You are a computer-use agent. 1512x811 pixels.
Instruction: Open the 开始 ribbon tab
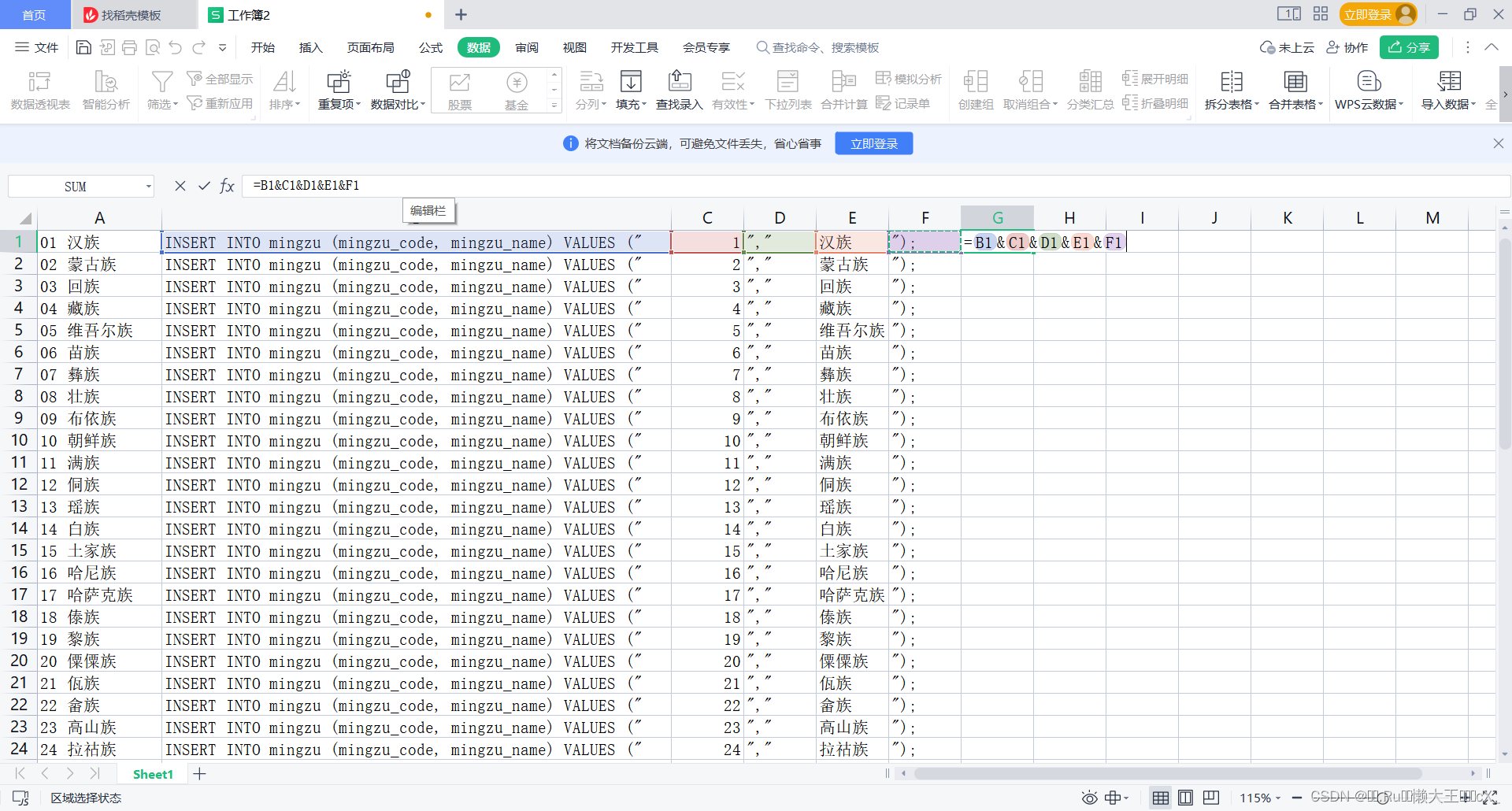(263, 48)
